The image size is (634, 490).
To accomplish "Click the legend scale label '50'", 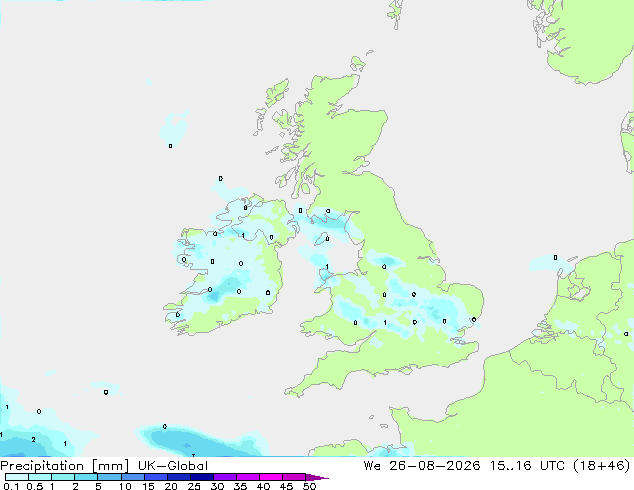I will tap(310, 486).
